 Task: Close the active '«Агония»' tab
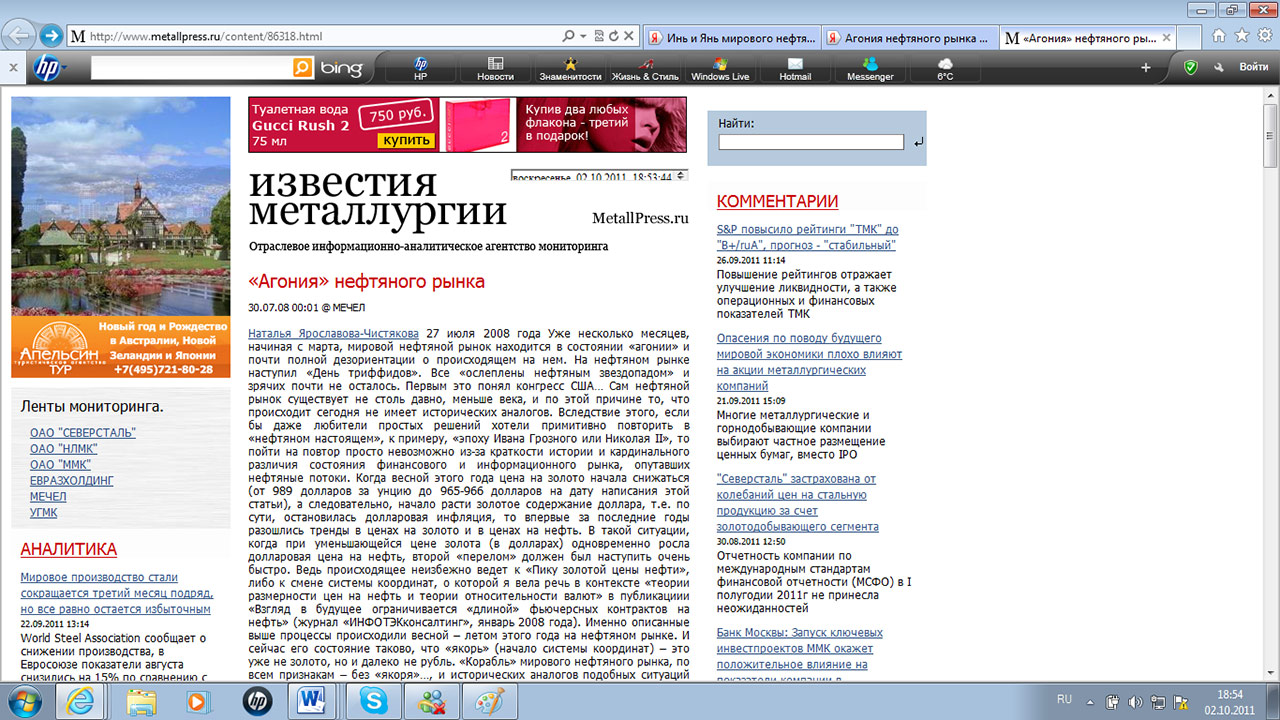[x=1165, y=38]
